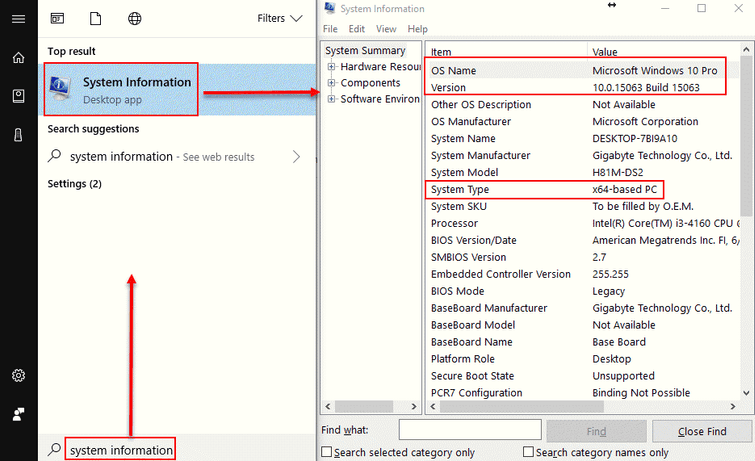755x461 pixels.
Task: Filter search results by apps icon
Action: [x=57, y=18]
